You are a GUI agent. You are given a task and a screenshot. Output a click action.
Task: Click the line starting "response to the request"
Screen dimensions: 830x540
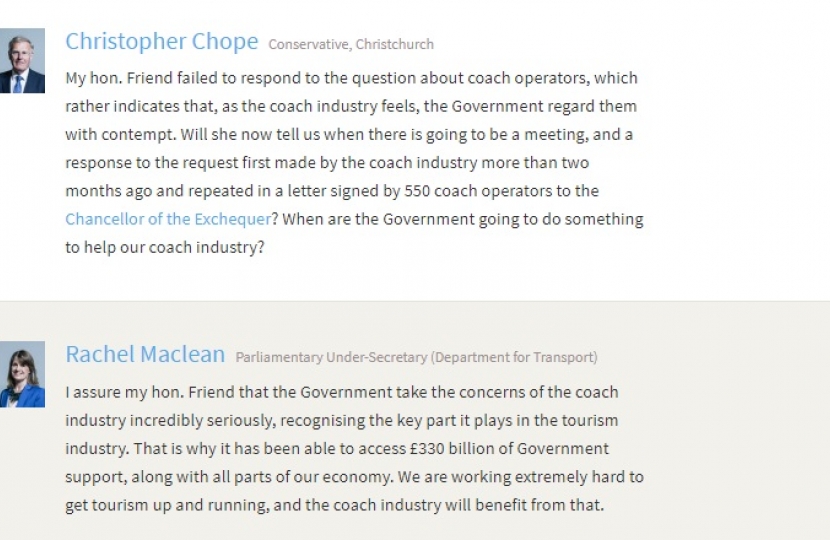pyautogui.click(x=327, y=162)
